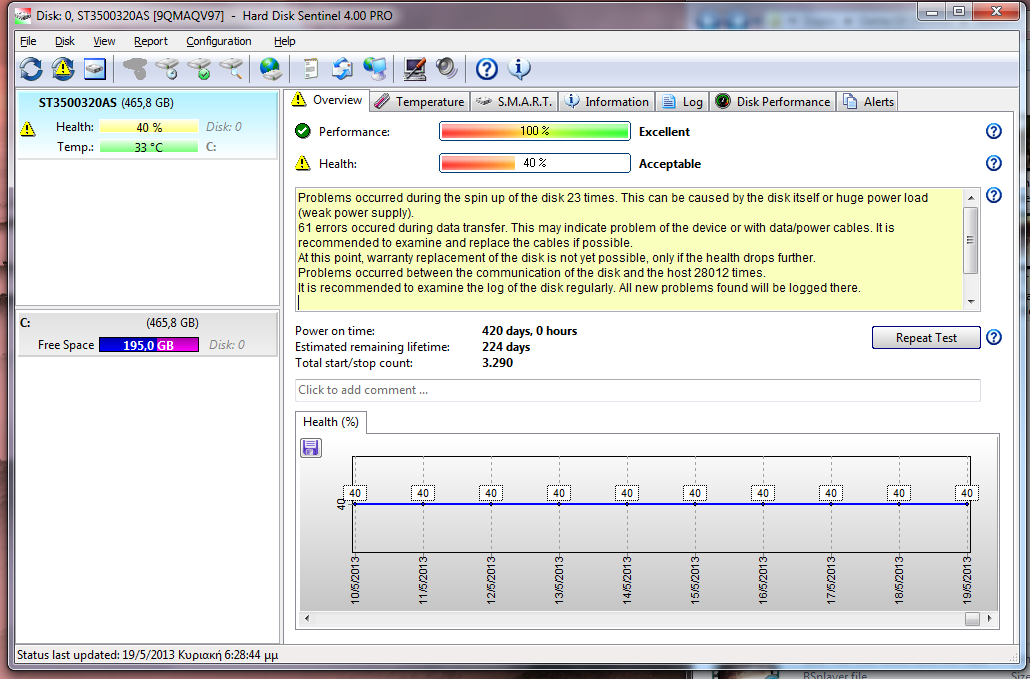Click the 10/5/2013 health data point label
The height and width of the screenshot is (679, 1030).
pos(355,493)
